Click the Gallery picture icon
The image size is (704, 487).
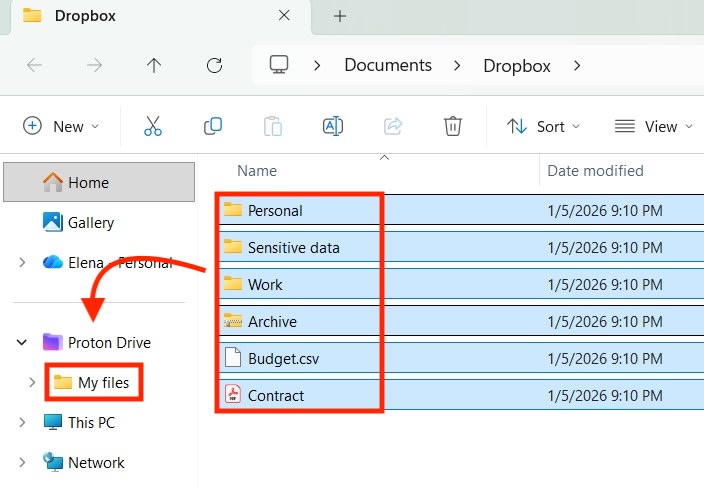(53, 222)
